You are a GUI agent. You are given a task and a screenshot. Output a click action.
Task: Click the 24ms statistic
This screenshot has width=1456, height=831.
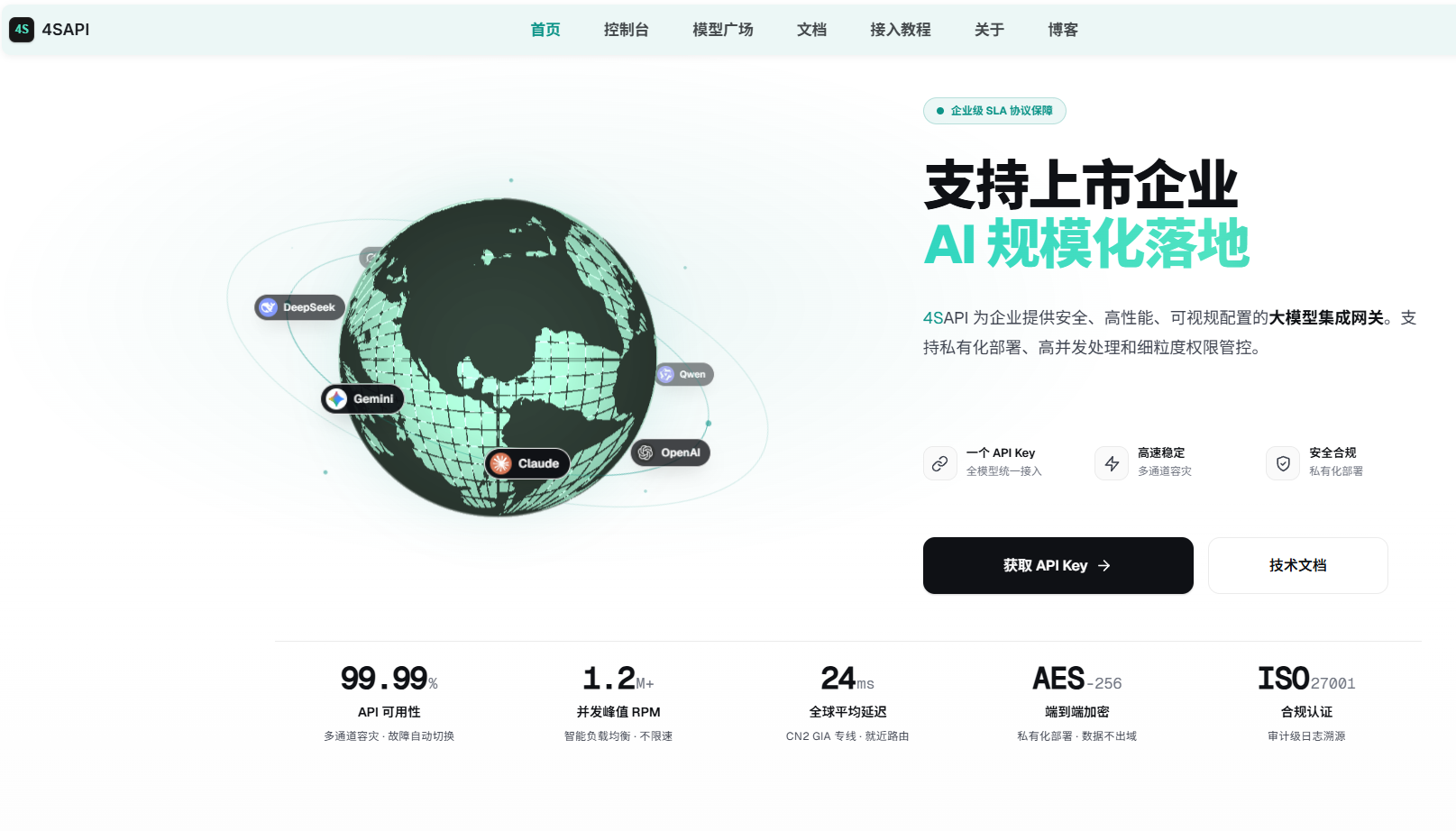click(847, 678)
